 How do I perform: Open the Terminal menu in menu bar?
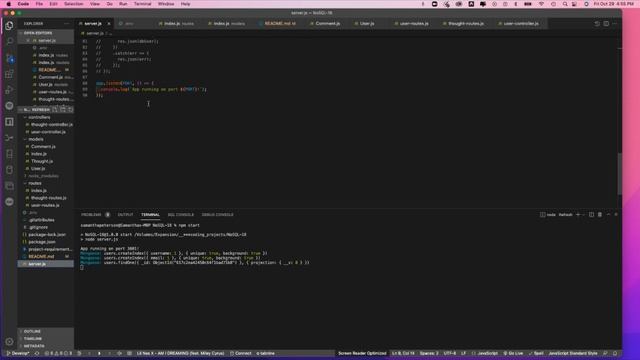coord(142,4)
